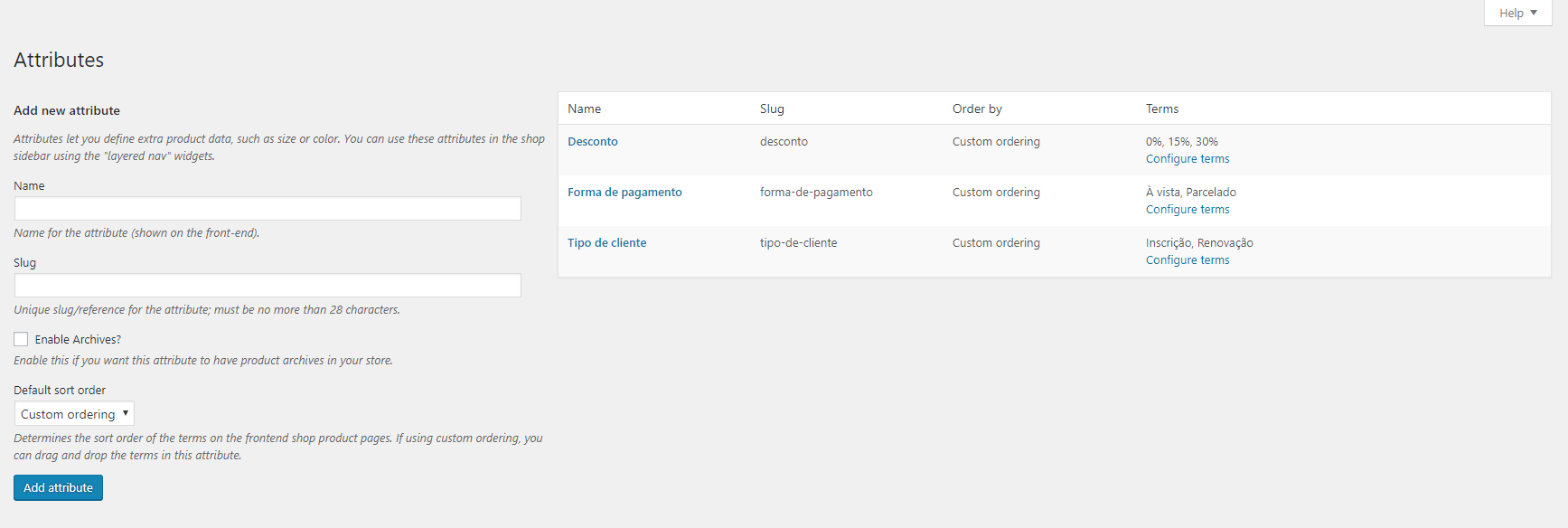Configure terms for Tipo de cliente
This screenshot has width=1568, height=528.
1187,260
